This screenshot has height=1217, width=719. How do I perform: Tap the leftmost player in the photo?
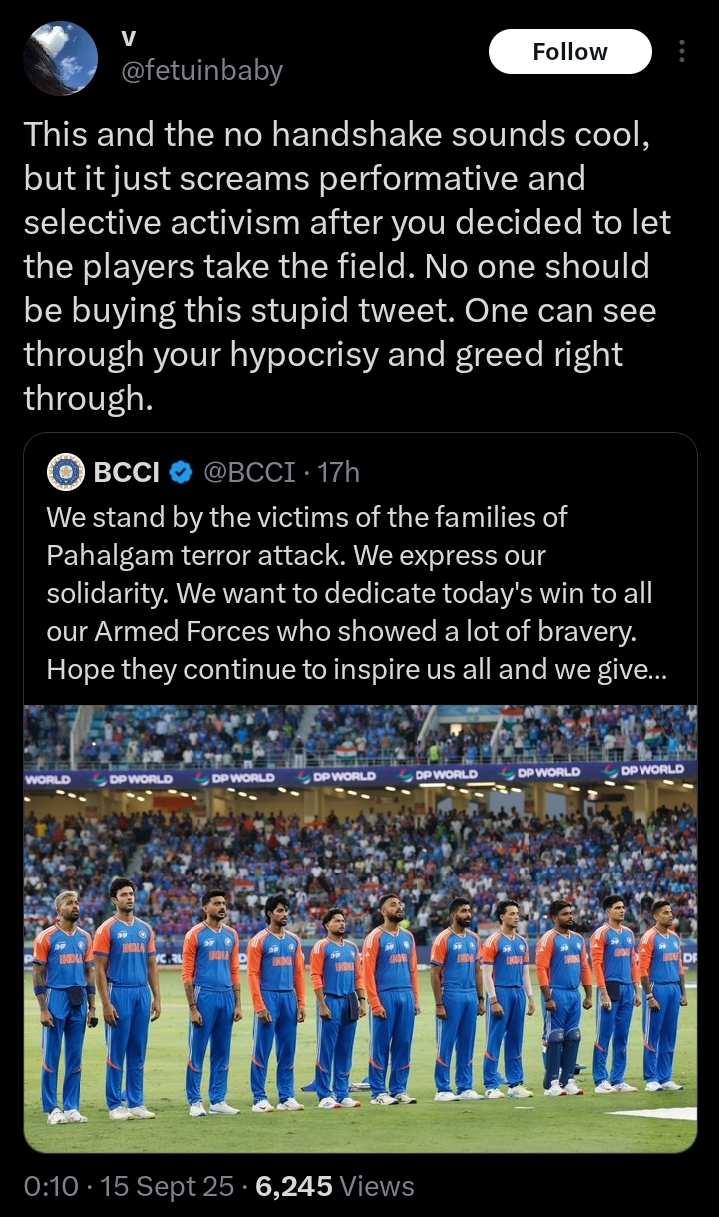[63, 1000]
